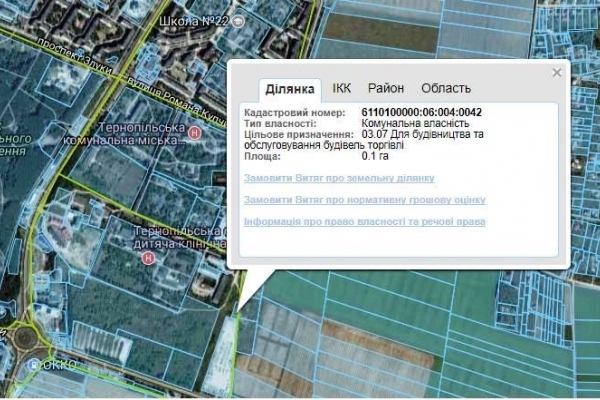The image size is (600, 400).
Task: Click the 0.1 га area value
Action: click(375, 157)
